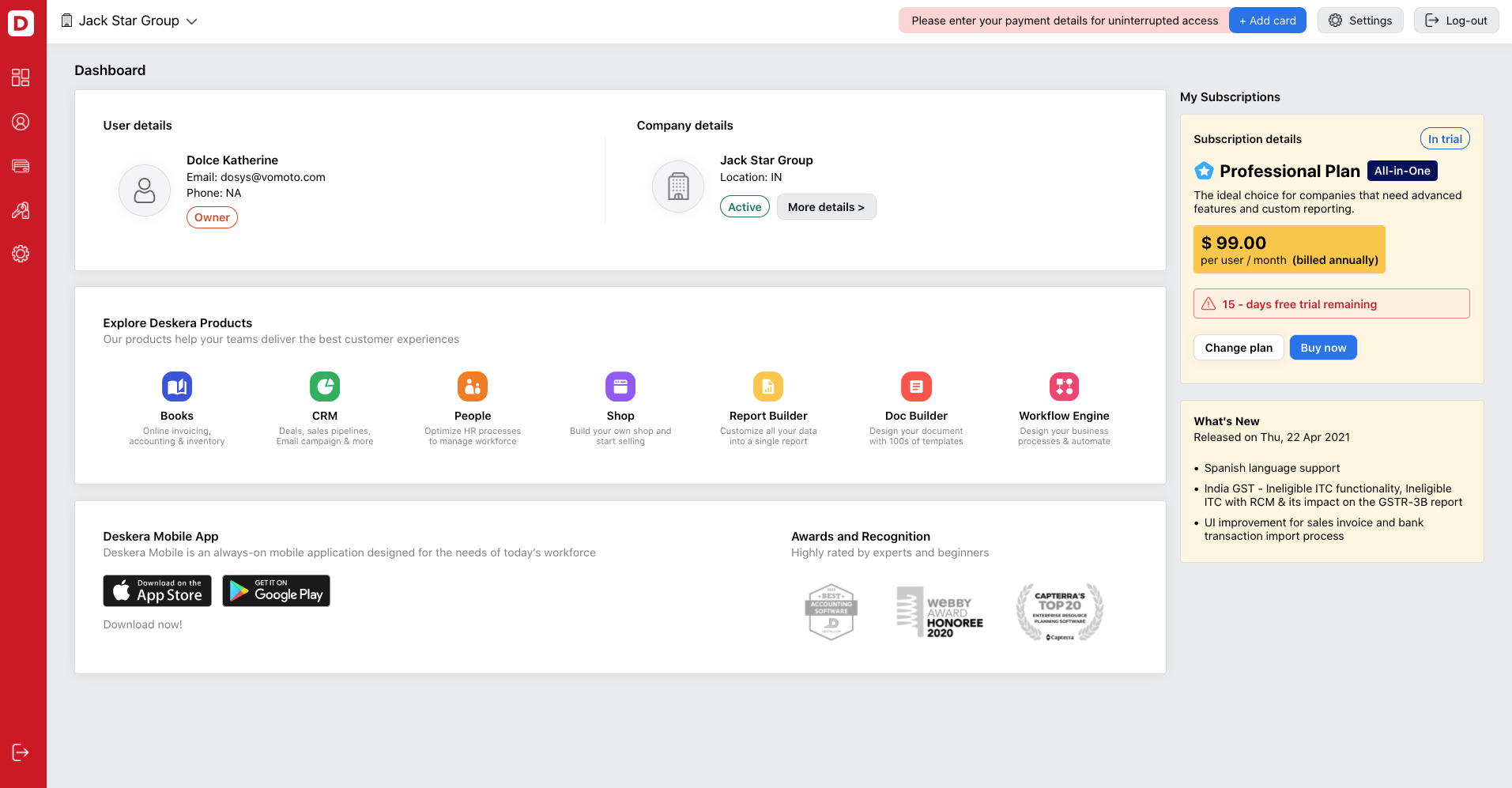
Task: Expand the Jack Star Group organization dropdown
Action: pyautogui.click(x=191, y=21)
